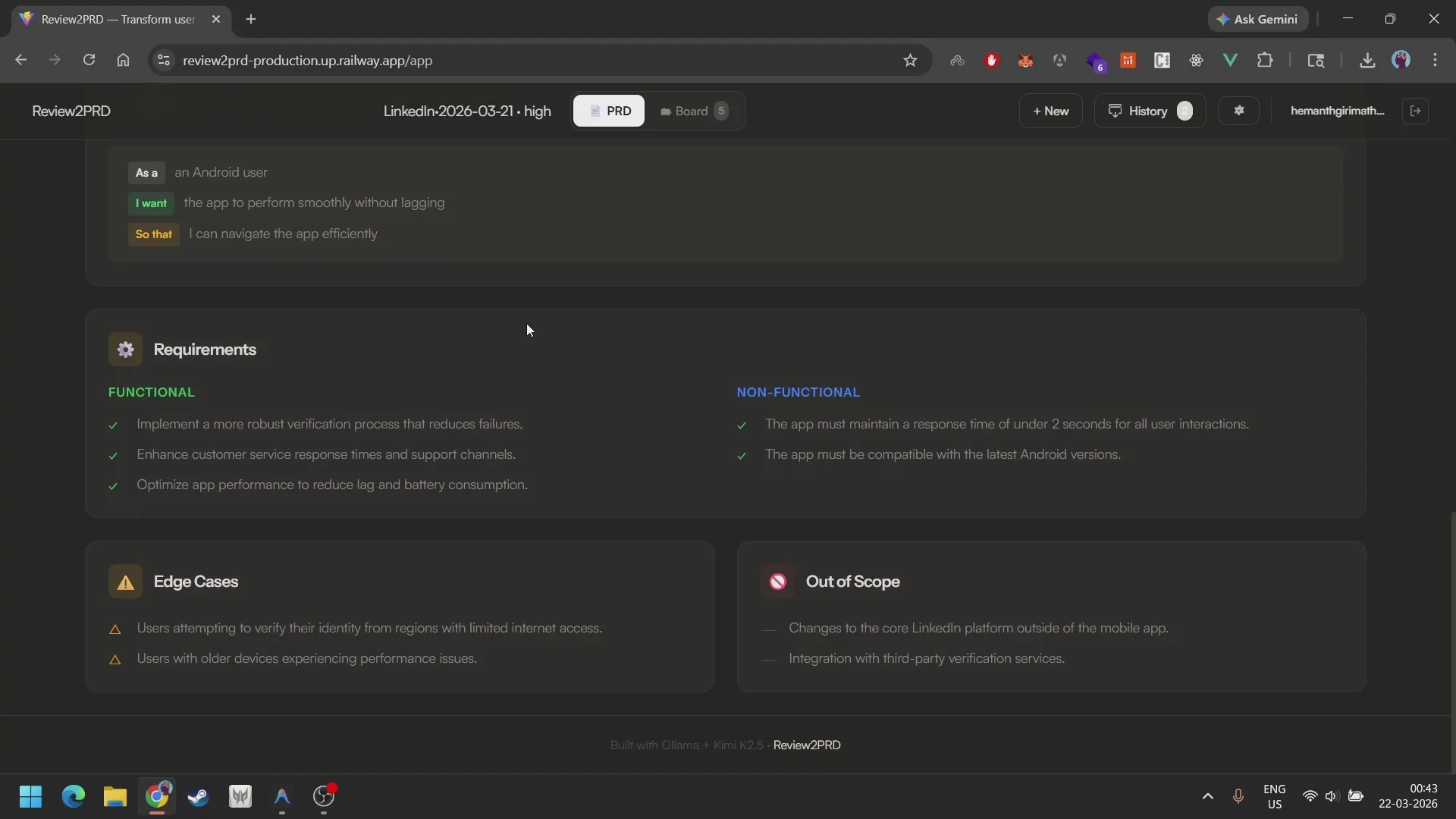Open a new browser tab
Screen dimensions: 1456x819
tap(251, 19)
